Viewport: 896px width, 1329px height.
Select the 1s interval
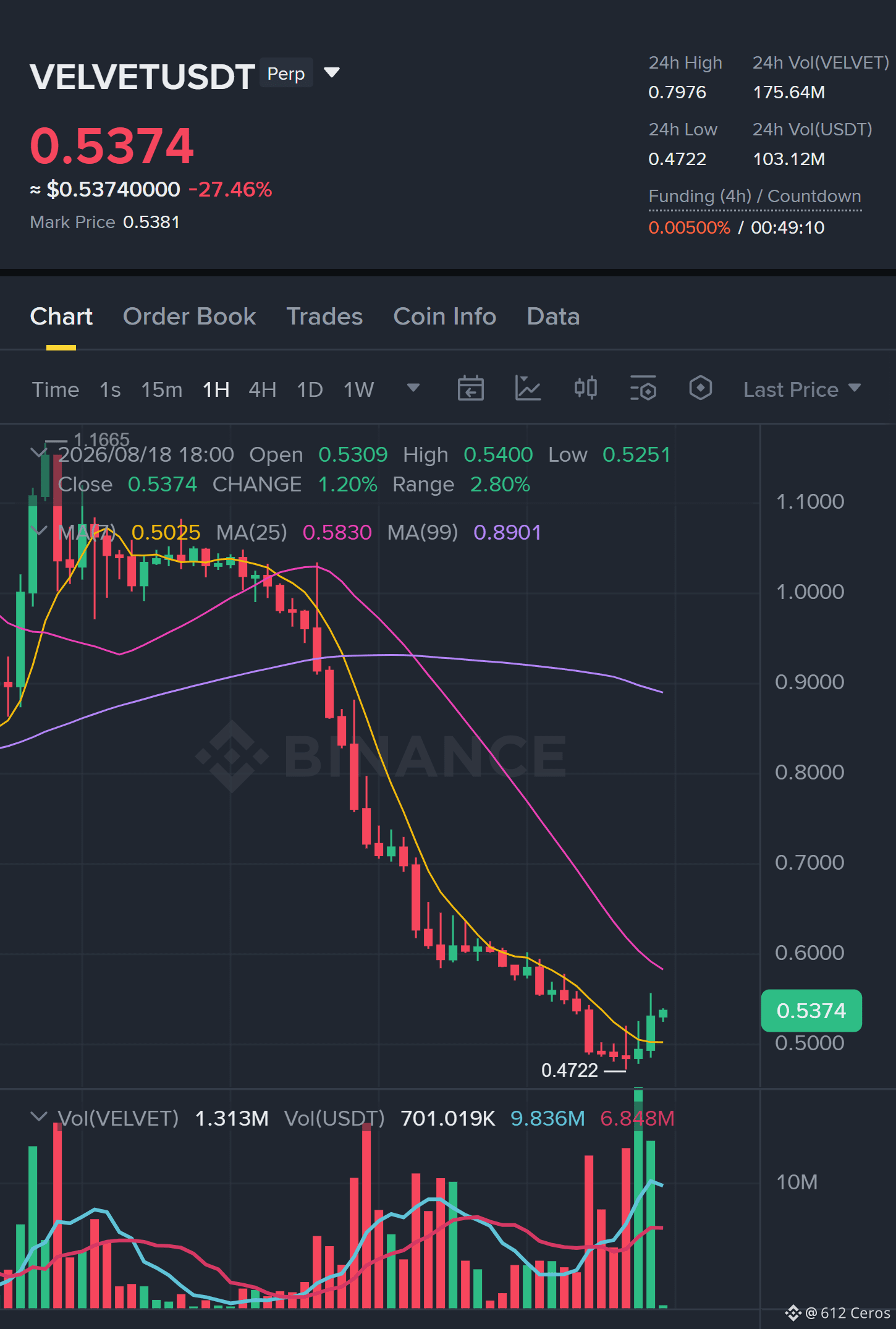110,389
